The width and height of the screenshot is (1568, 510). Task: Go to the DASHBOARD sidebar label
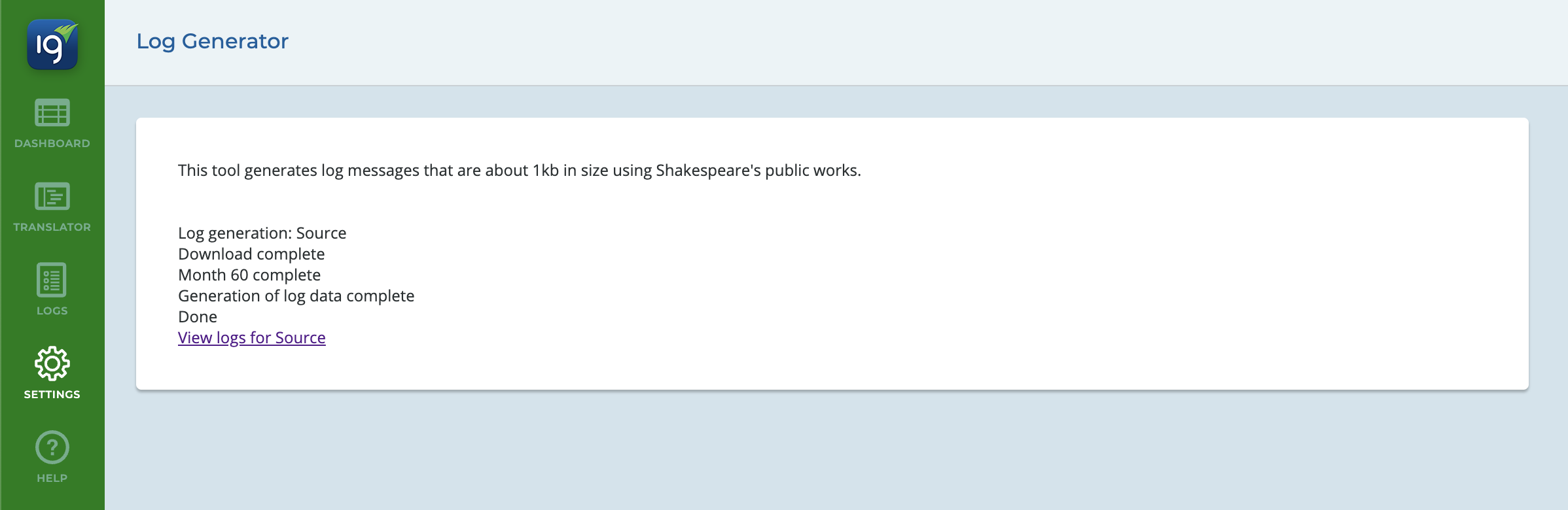click(52, 143)
